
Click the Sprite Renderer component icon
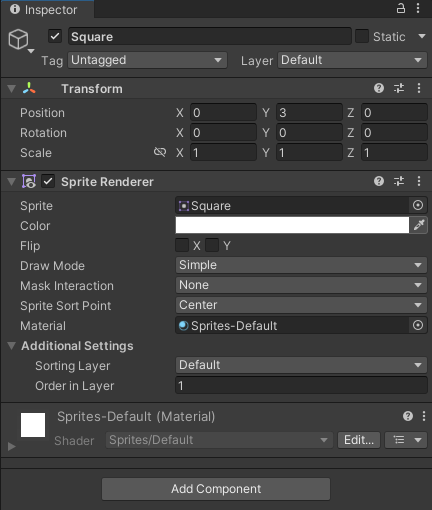pos(29,181)
